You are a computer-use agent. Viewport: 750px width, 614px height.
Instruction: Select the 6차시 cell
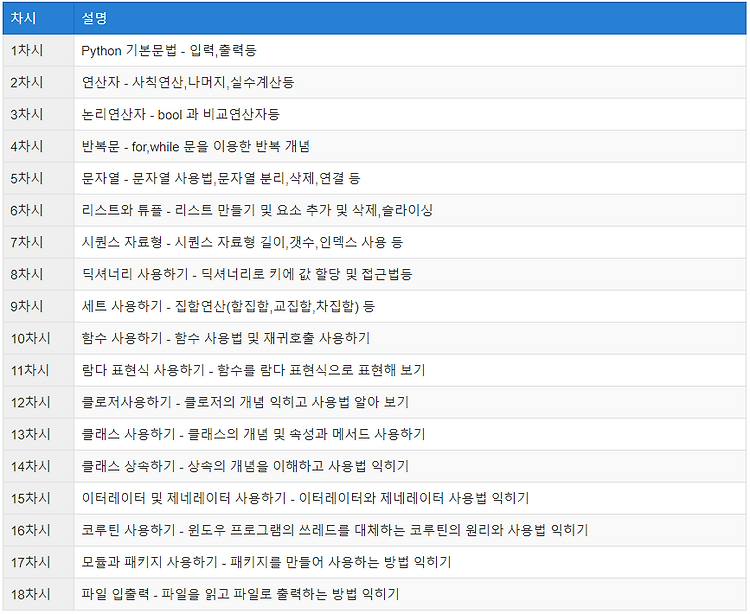point(38,210)
